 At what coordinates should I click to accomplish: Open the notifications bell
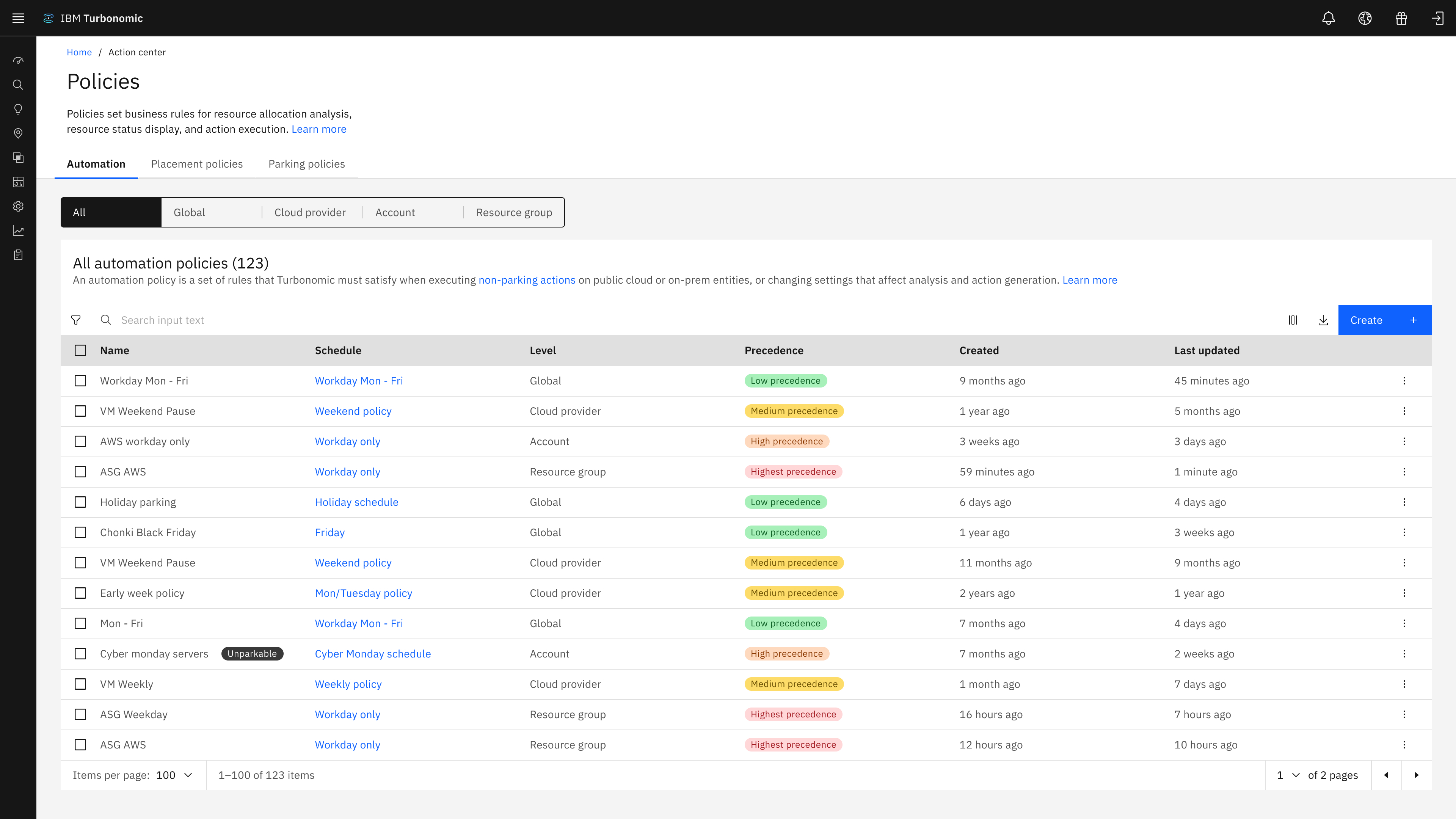pyautogui.click(x=1328, y=18)
